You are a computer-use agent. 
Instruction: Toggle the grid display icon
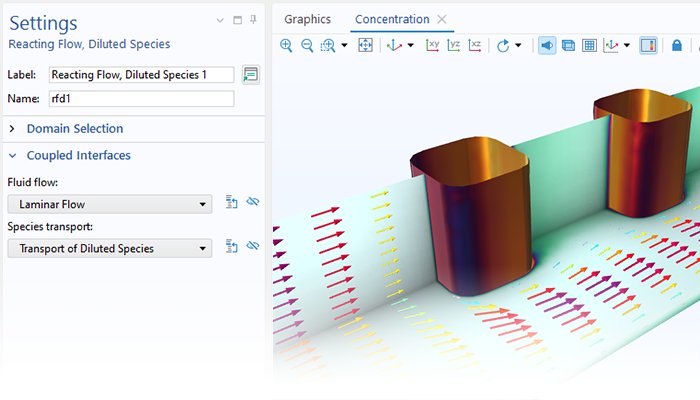(589, 45)
